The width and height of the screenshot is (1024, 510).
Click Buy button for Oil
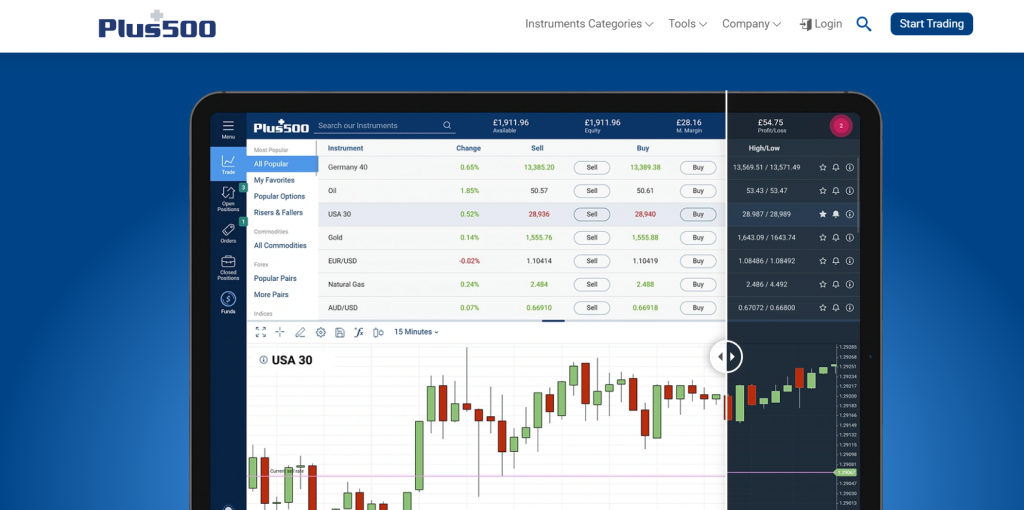[698, 191]
